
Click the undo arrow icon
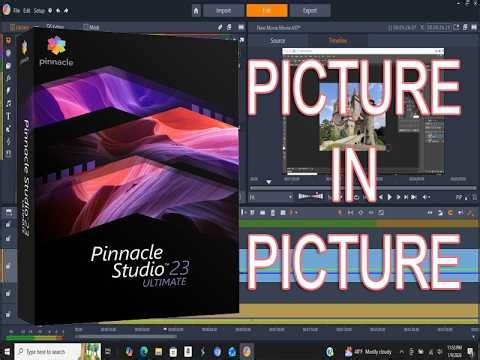point(58,11)
